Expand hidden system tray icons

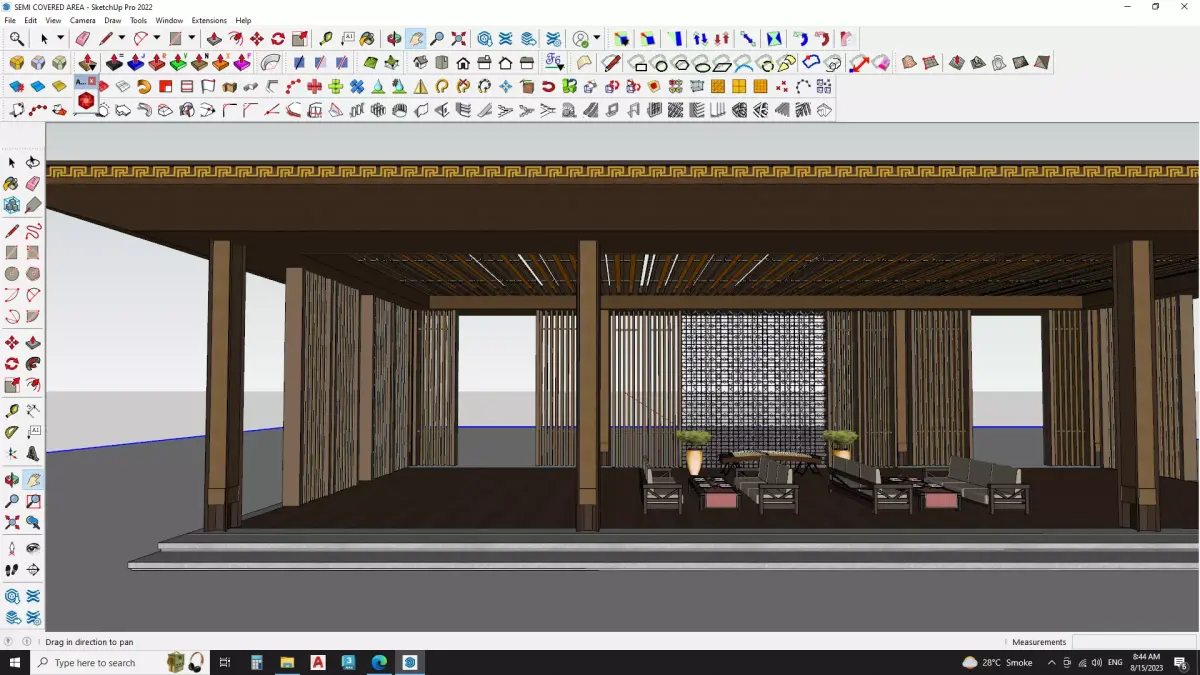1051,662
